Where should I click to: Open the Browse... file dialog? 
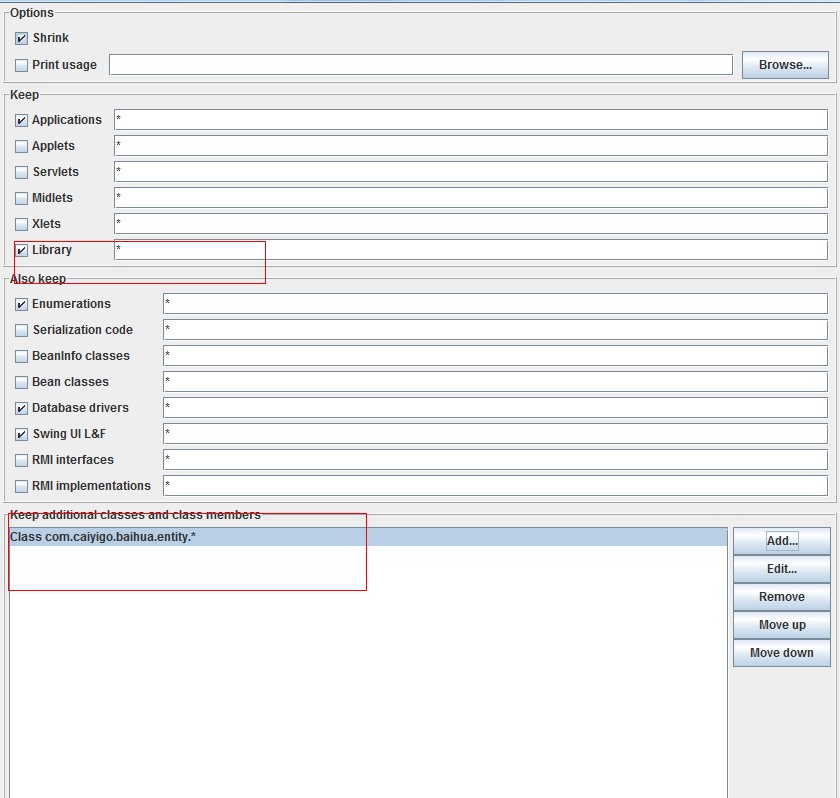point(785,65)
